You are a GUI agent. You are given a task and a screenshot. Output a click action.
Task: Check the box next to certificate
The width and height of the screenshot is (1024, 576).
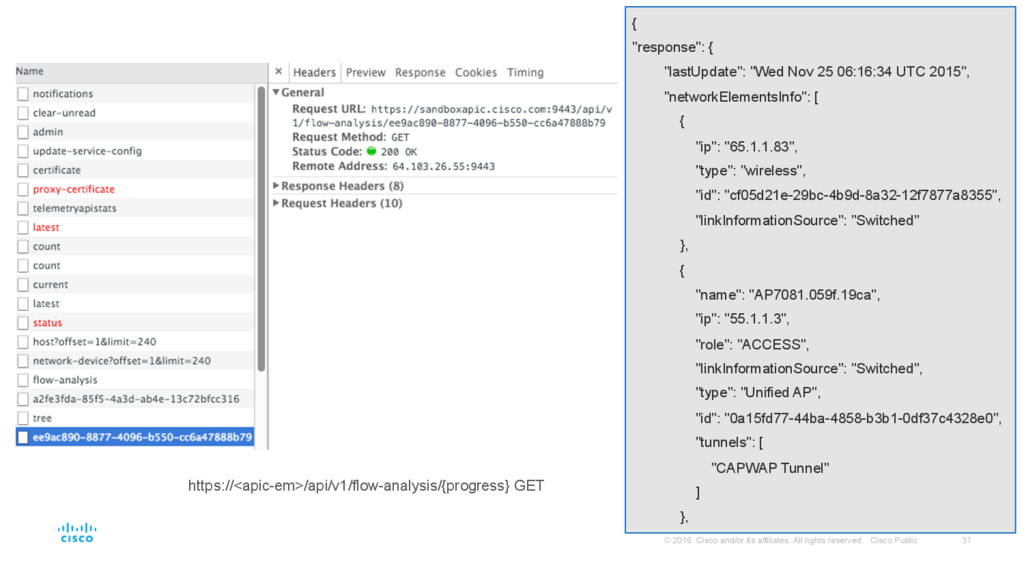click(23, 170)
